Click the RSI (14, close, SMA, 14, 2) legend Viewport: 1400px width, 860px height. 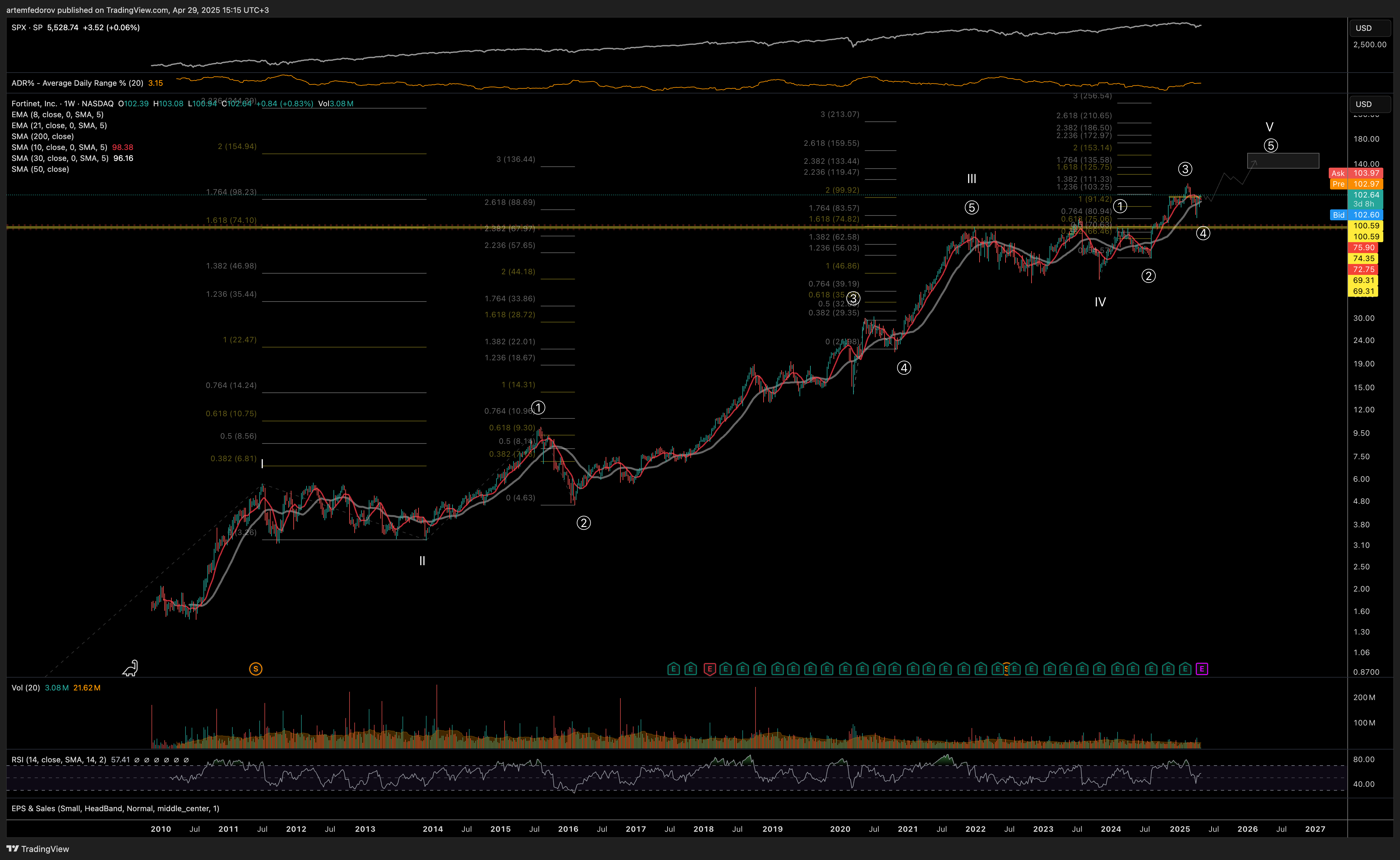click(x=58, y=759)
